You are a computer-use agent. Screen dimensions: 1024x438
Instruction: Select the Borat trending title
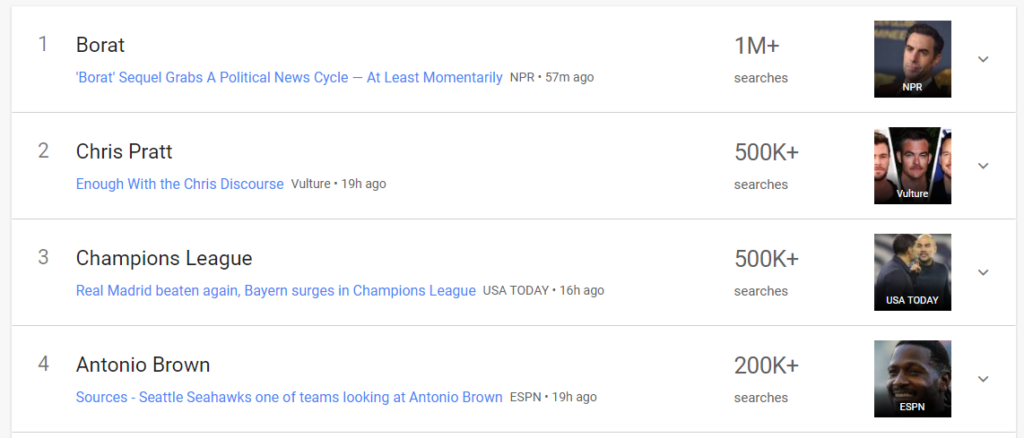pyautogui.click(x=100, y=45)
